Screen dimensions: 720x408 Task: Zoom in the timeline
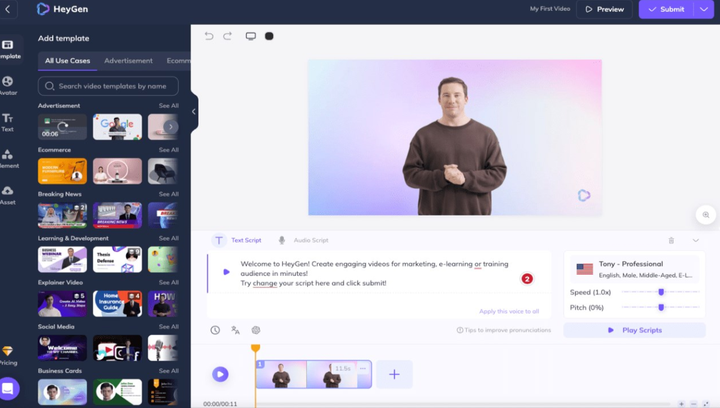pos(681,404)
